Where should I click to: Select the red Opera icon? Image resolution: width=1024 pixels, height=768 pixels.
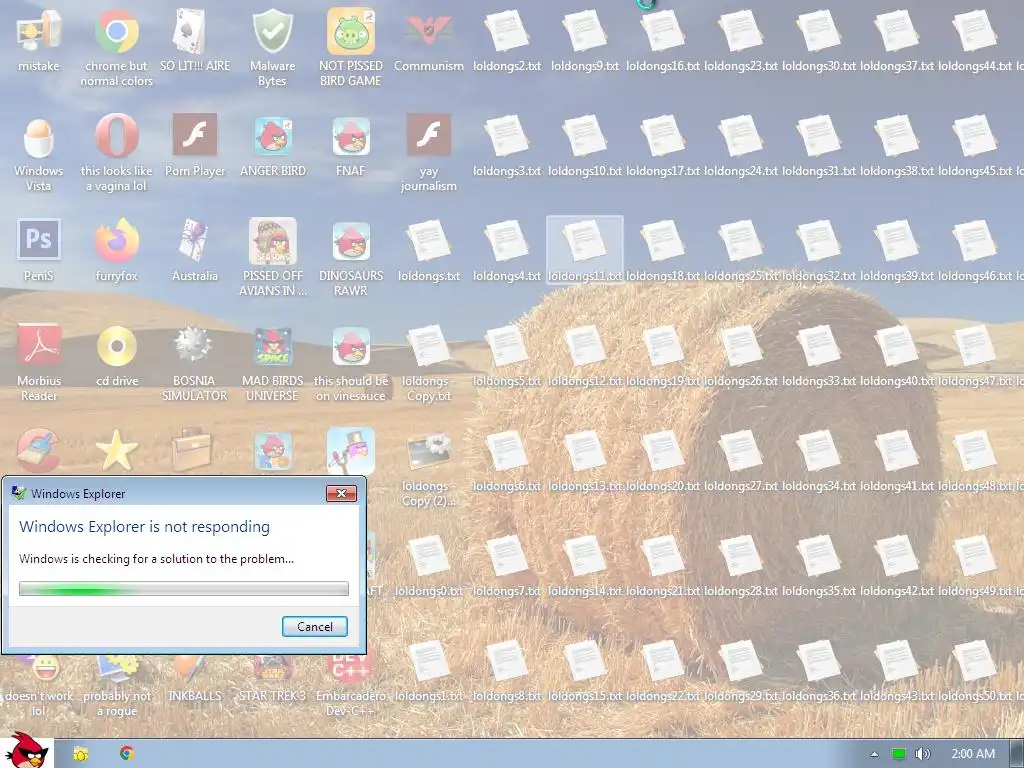coord(117,136)
